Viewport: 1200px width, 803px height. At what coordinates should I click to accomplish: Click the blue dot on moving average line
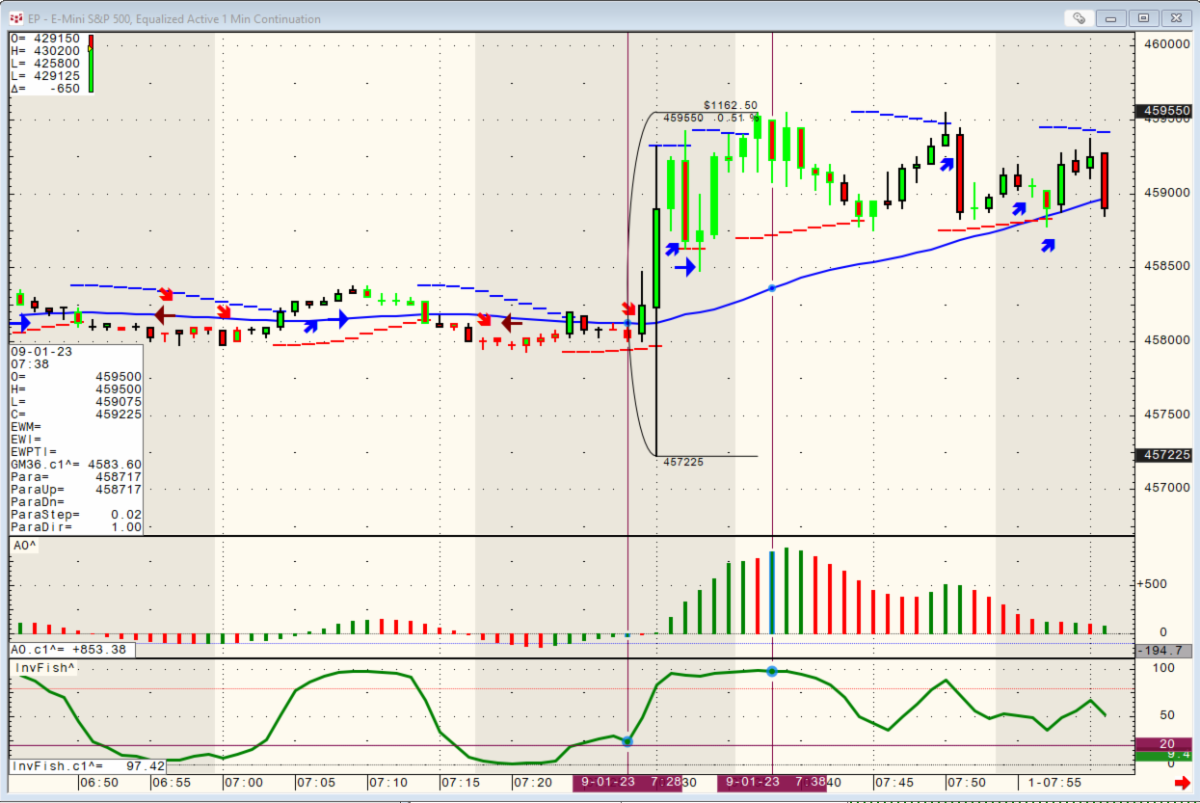click(x=772, y=288)
